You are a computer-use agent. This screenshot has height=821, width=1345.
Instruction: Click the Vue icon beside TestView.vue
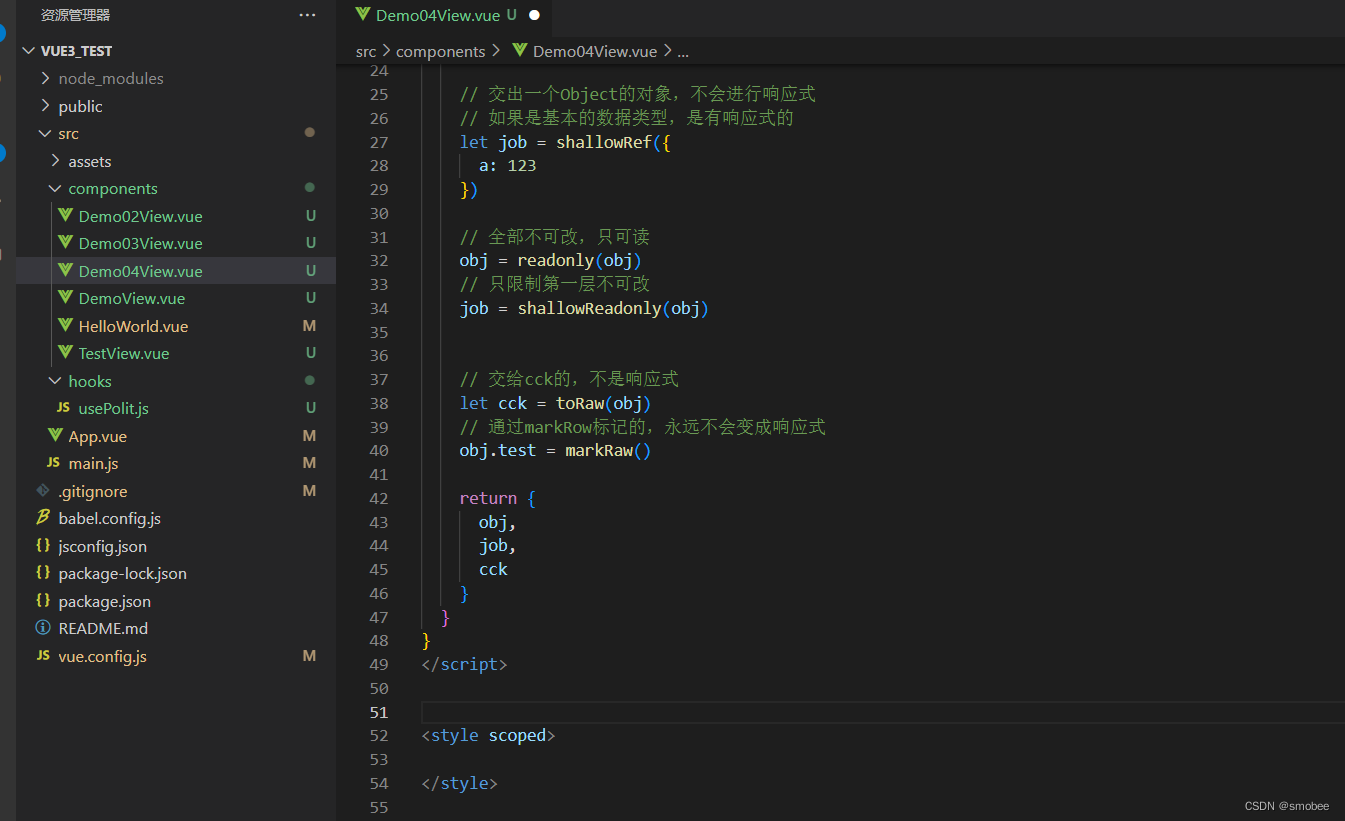pyautogui.click(x=66, y=353)
